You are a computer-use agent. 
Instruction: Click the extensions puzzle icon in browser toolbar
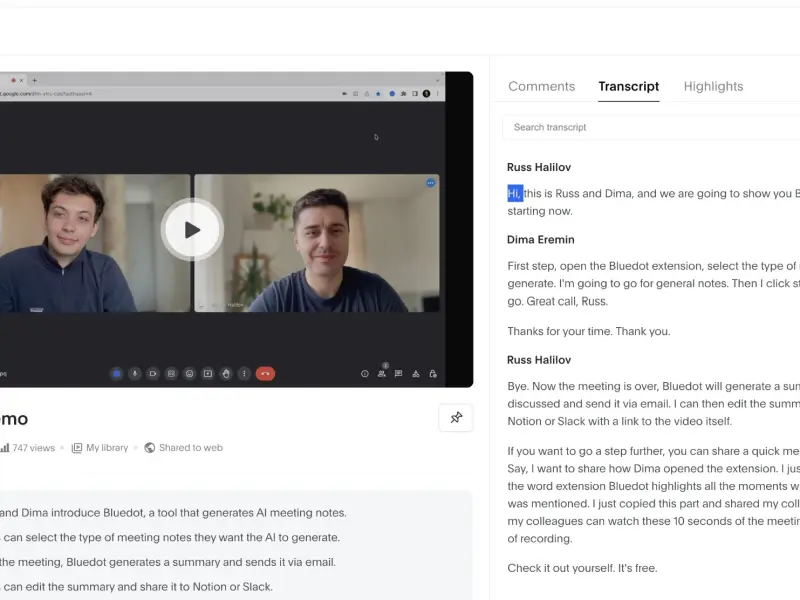coord(404,94)
